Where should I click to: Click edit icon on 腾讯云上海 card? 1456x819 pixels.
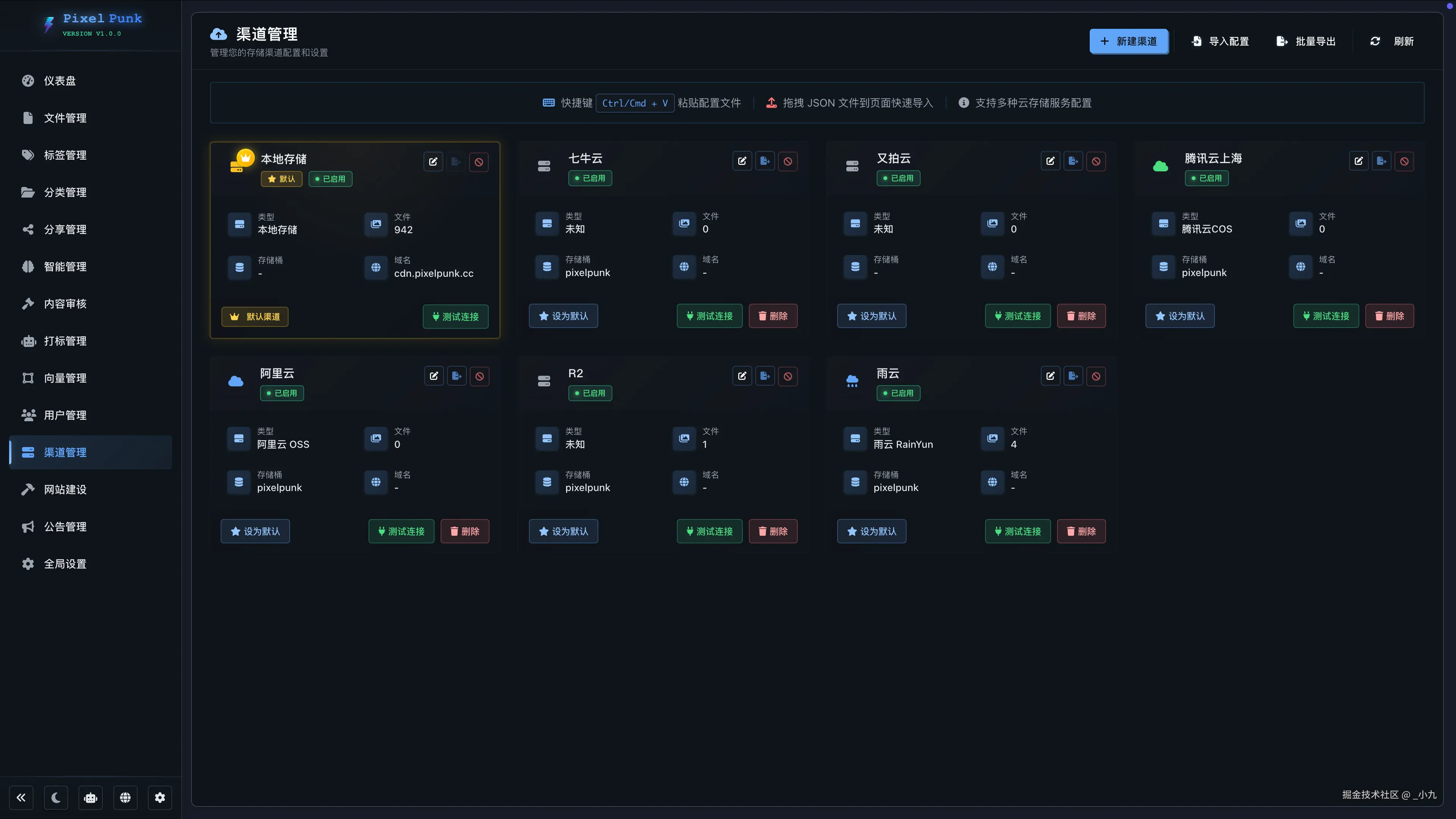point(1358,161)
